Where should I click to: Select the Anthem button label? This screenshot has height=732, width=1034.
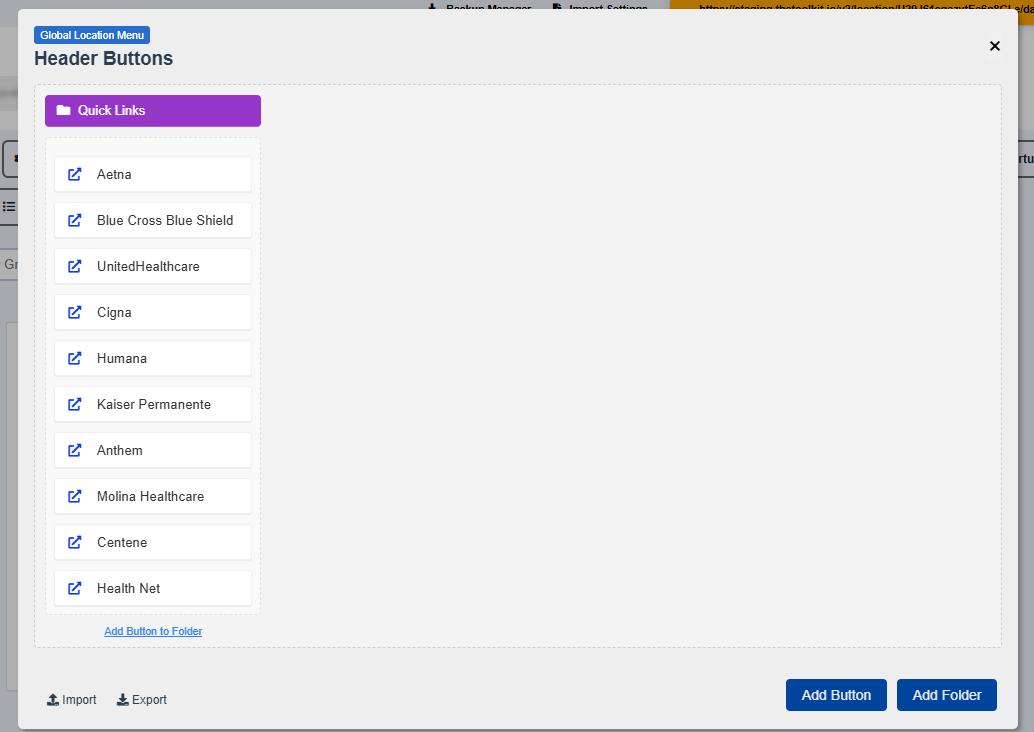click(119, 450)
